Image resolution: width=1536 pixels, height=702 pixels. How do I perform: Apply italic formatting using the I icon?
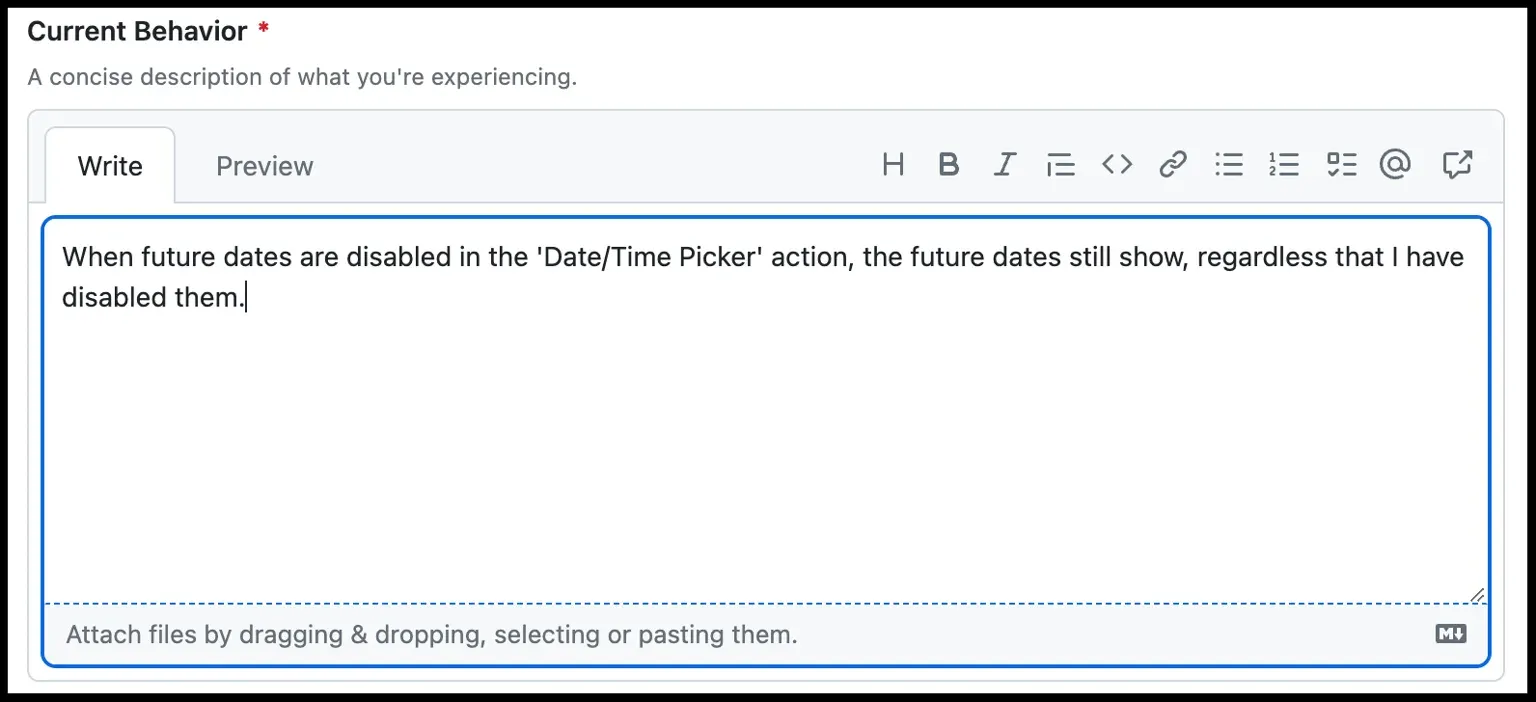click(1005, 164)
